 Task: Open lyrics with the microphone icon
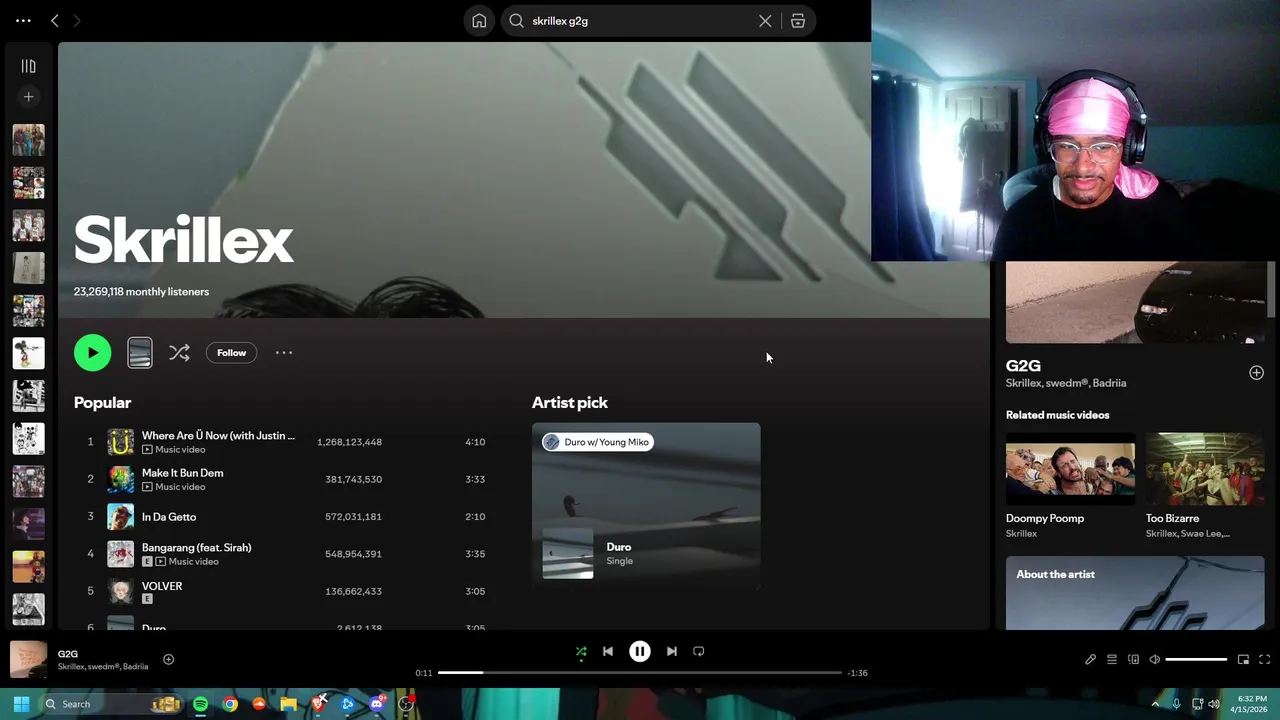[x=1090, y=659]
